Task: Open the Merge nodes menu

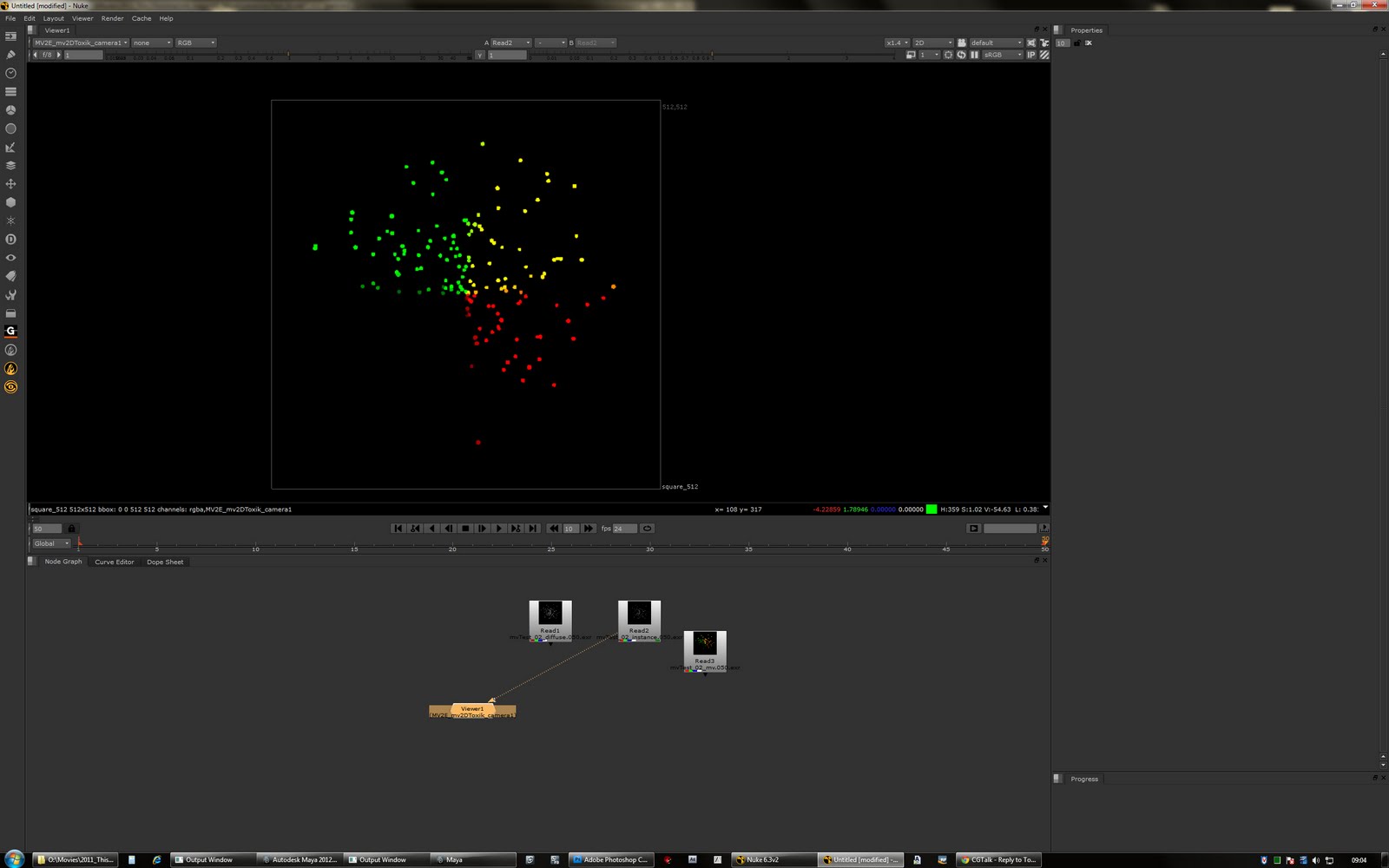Action: 11,165
